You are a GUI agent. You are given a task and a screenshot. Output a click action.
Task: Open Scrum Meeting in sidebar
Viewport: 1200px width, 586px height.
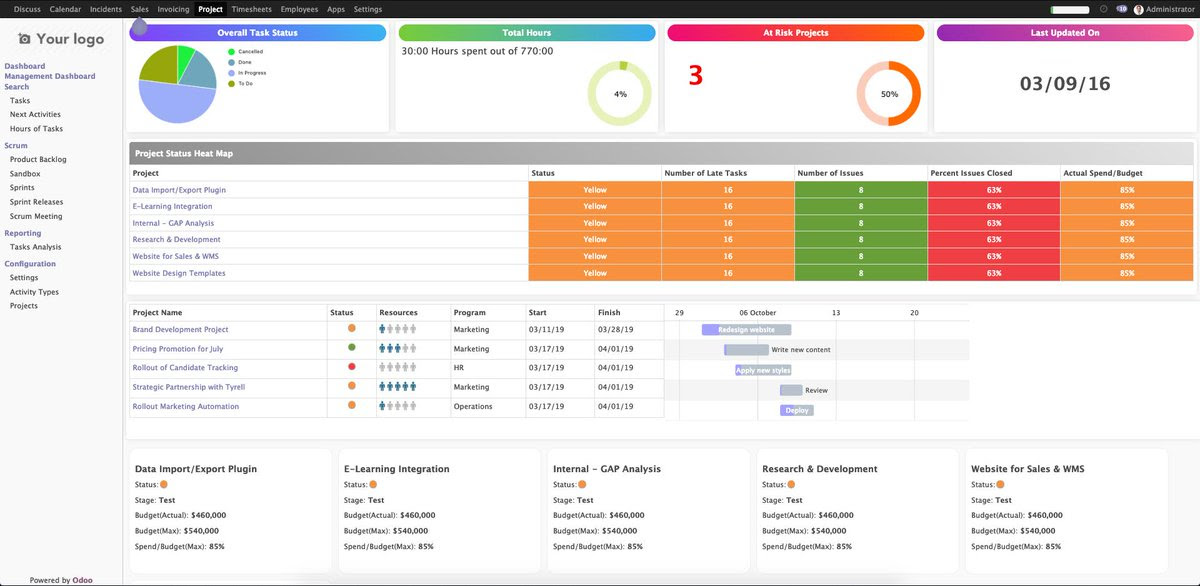36,216
